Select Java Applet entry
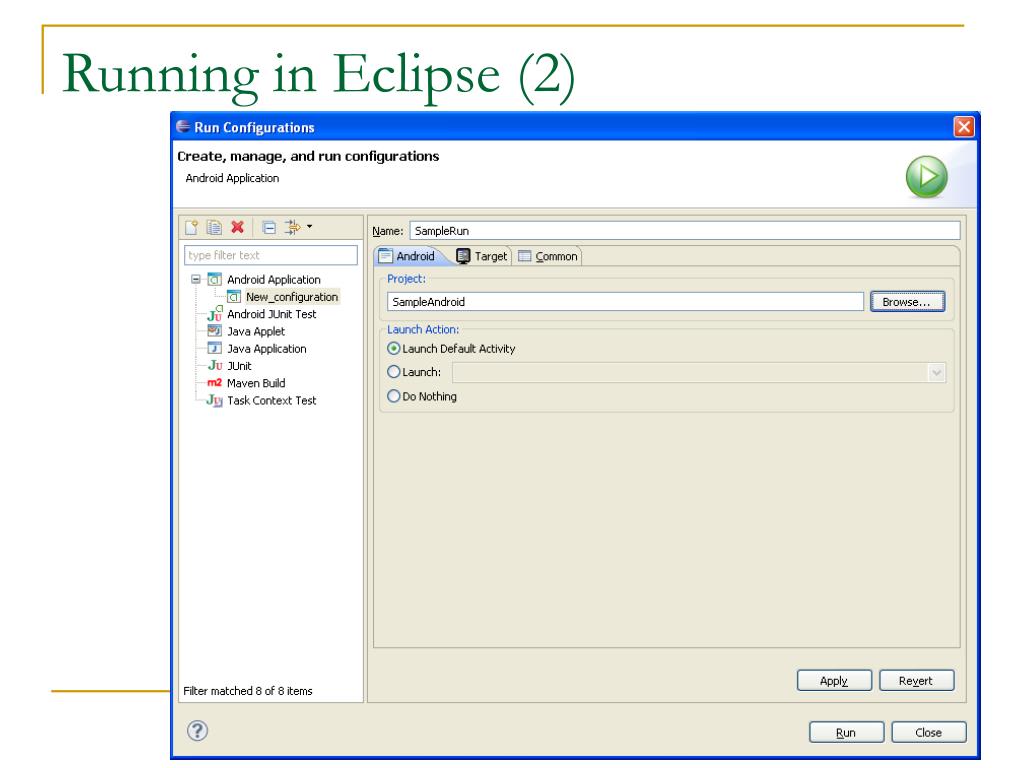 256,331
